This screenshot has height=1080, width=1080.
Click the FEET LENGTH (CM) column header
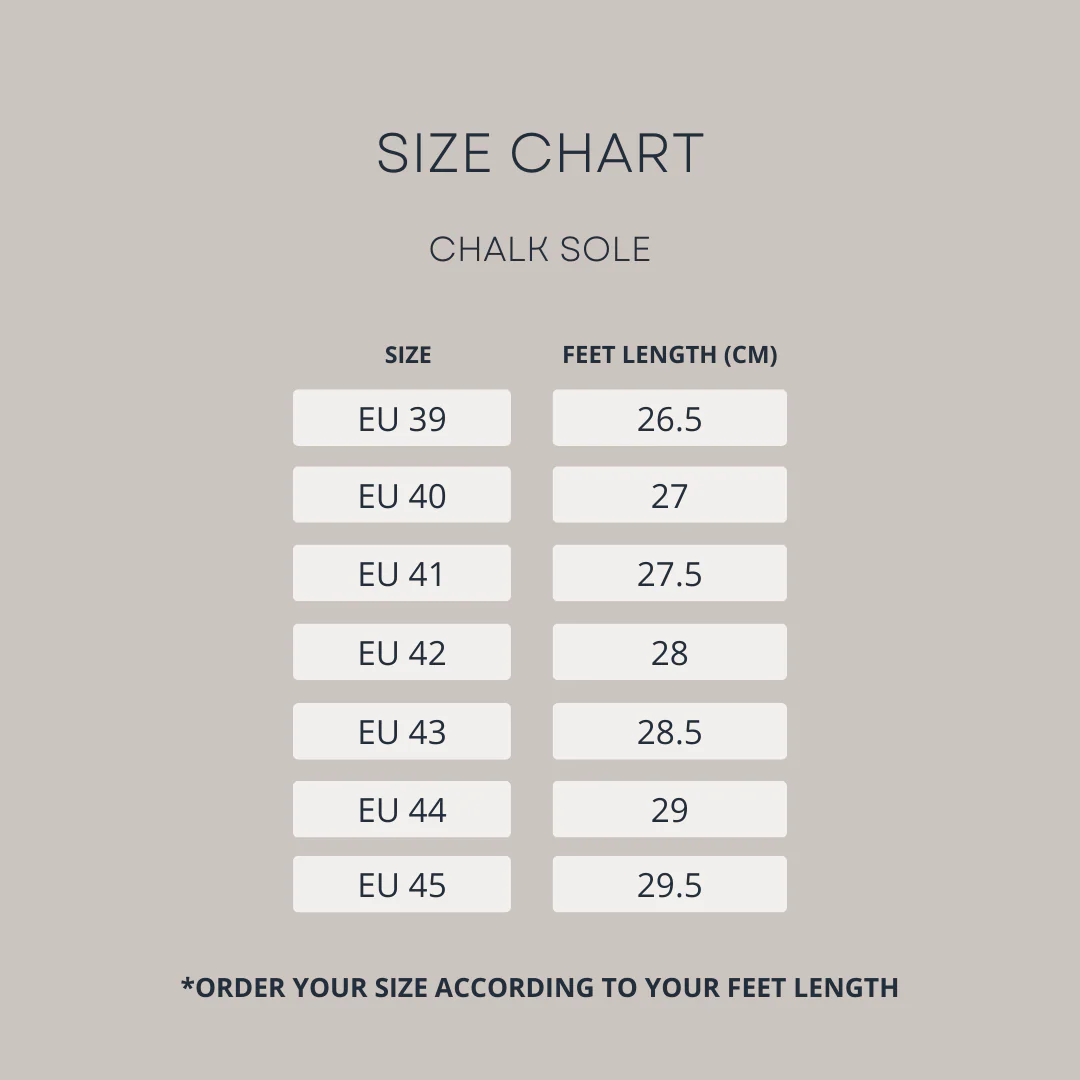click(669, 355)
